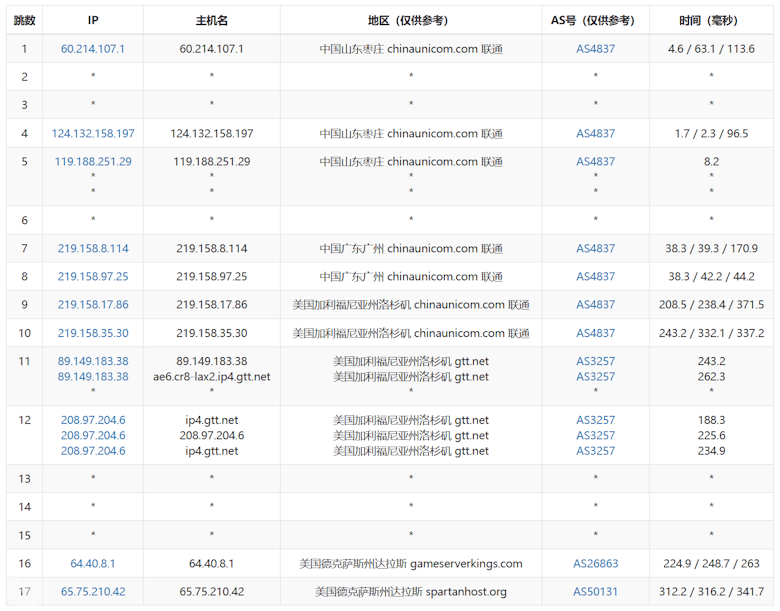Click AS4837 link in hop 4 row

595,133
